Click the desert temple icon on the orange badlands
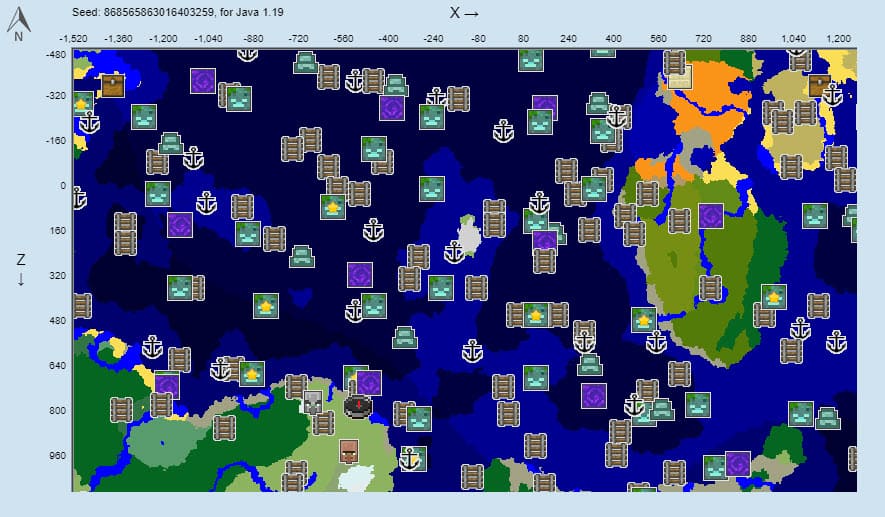Viewport: 885px width, 517px height. point(680,77)
